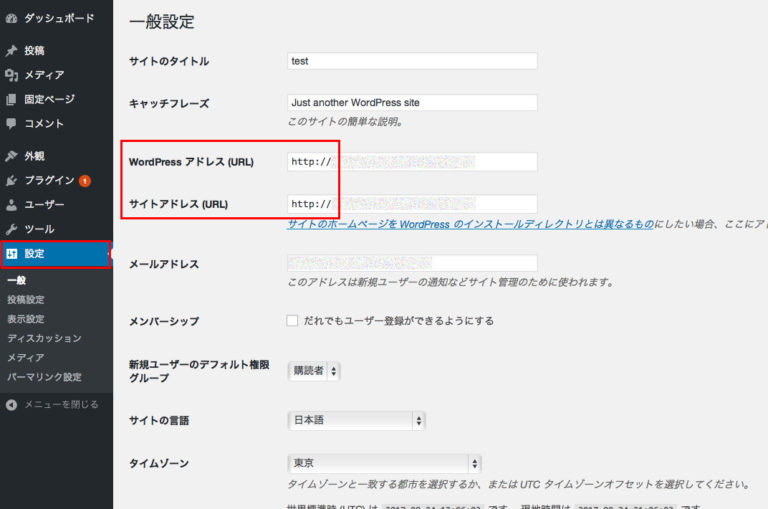Open Media via its camera icon
Image resolution: width=768 pixels, height=509 pixels.
11,75
